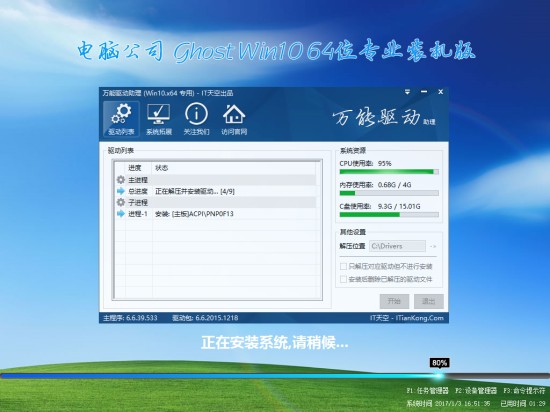Click the 访问官网 home icon
550x412 pixels.
[234, 119]
